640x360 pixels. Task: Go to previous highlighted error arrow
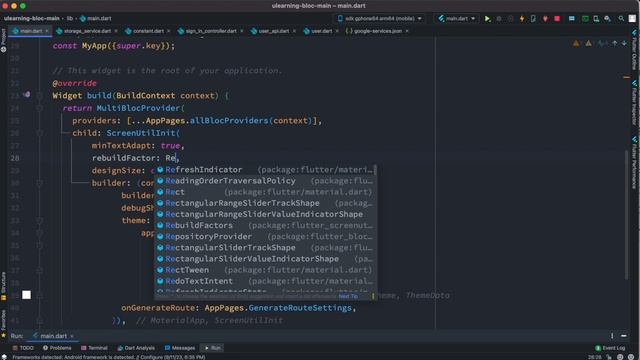(614, 43)
